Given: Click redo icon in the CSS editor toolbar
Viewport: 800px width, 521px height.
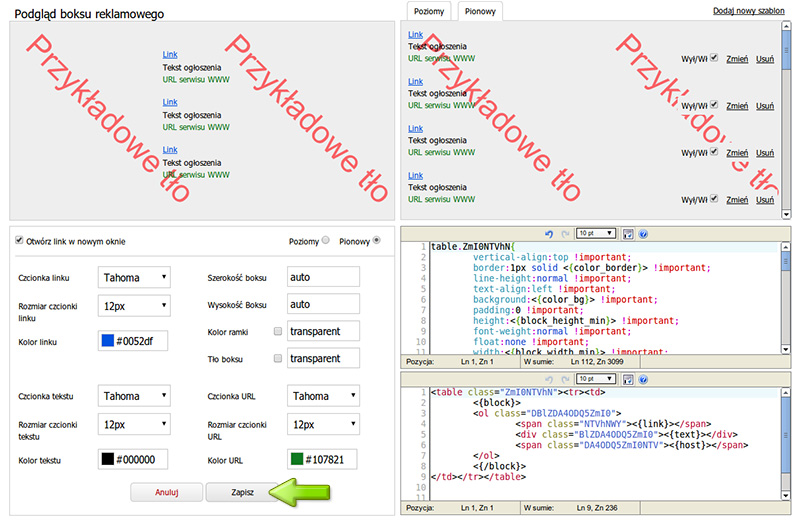Looking at the screenshot, I should coord(567,233).
